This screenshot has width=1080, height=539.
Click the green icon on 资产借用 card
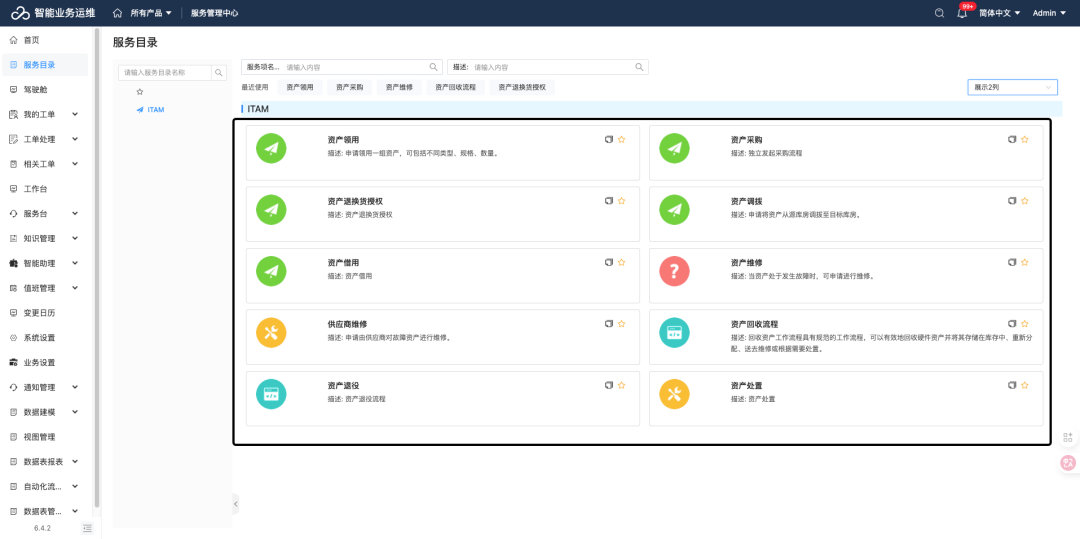pos(271,271)
